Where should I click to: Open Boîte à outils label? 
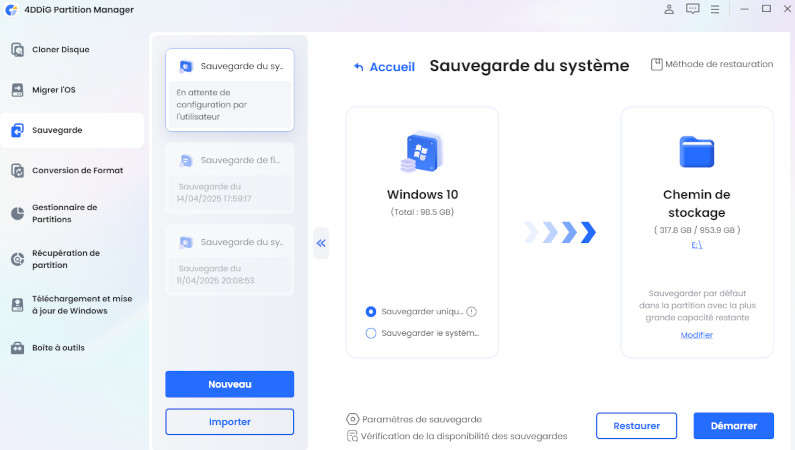58,348
